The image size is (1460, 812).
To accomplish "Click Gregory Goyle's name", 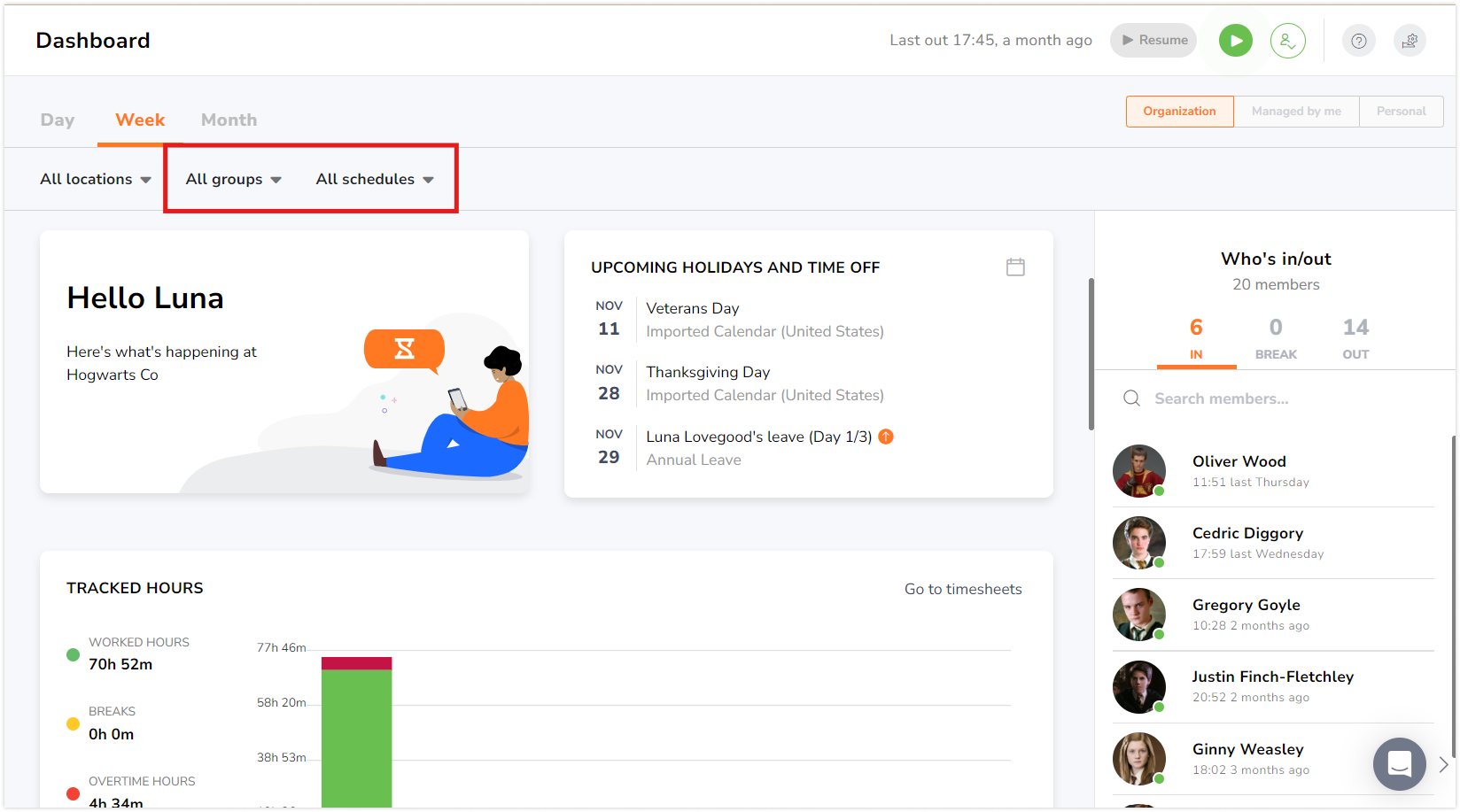I will (x=1246, y=605).
